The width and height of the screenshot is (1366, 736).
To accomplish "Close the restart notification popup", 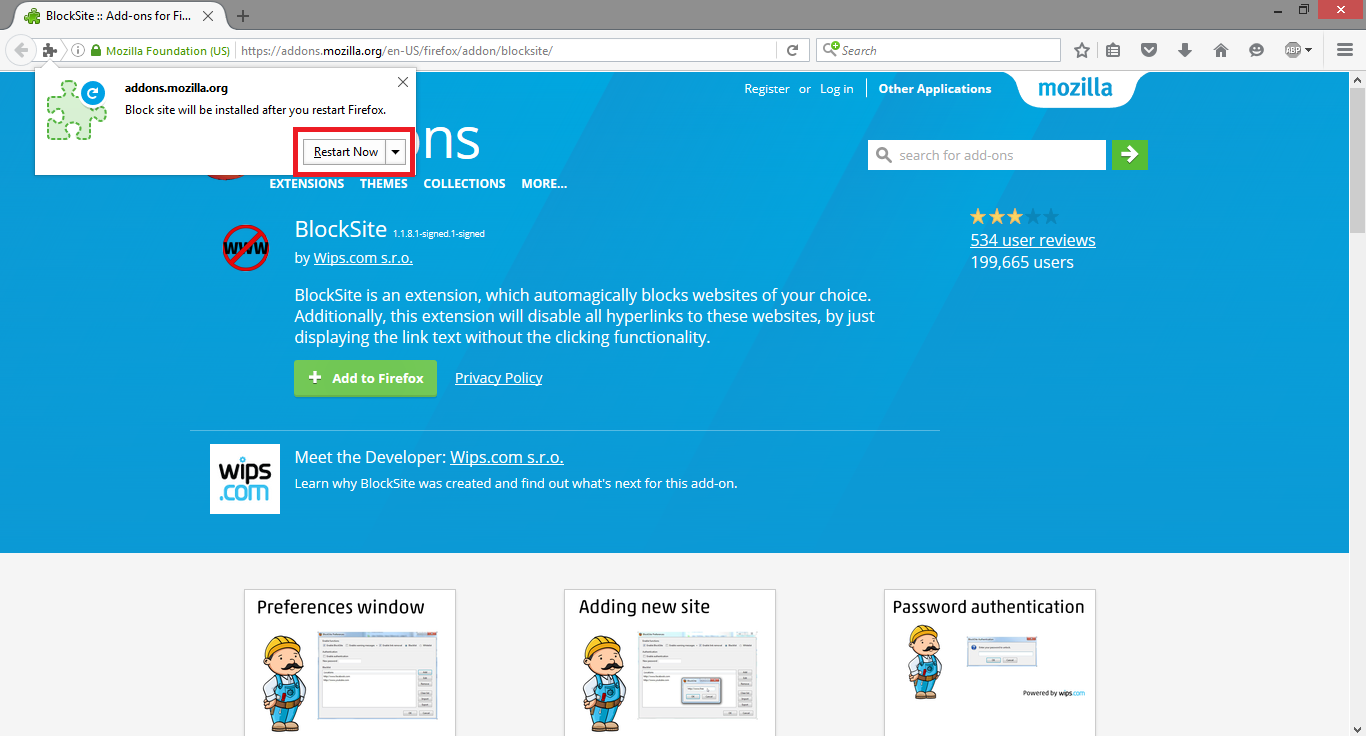I will click(403, 82).
